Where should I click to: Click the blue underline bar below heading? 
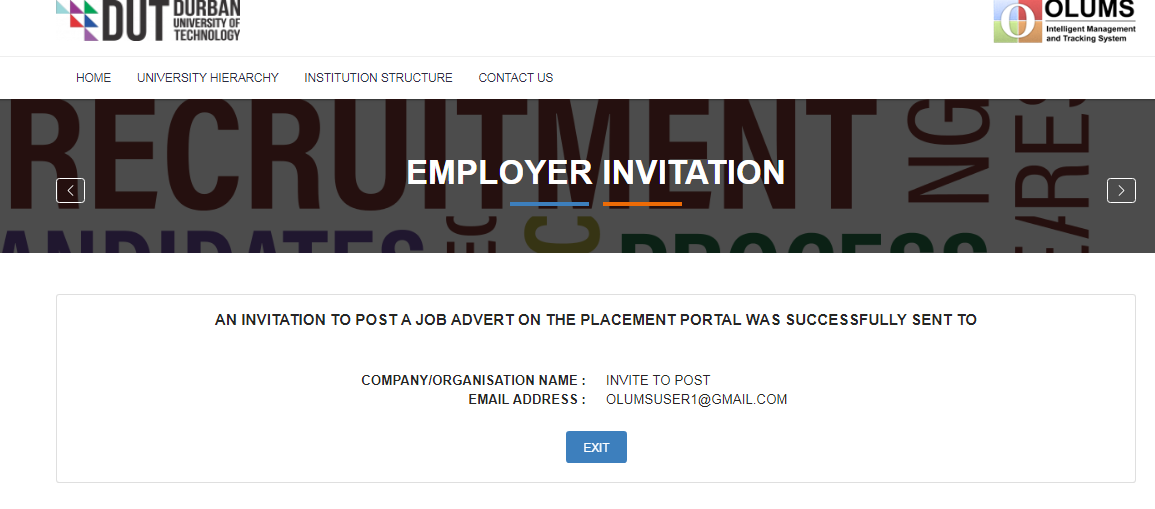click(549, 204)
